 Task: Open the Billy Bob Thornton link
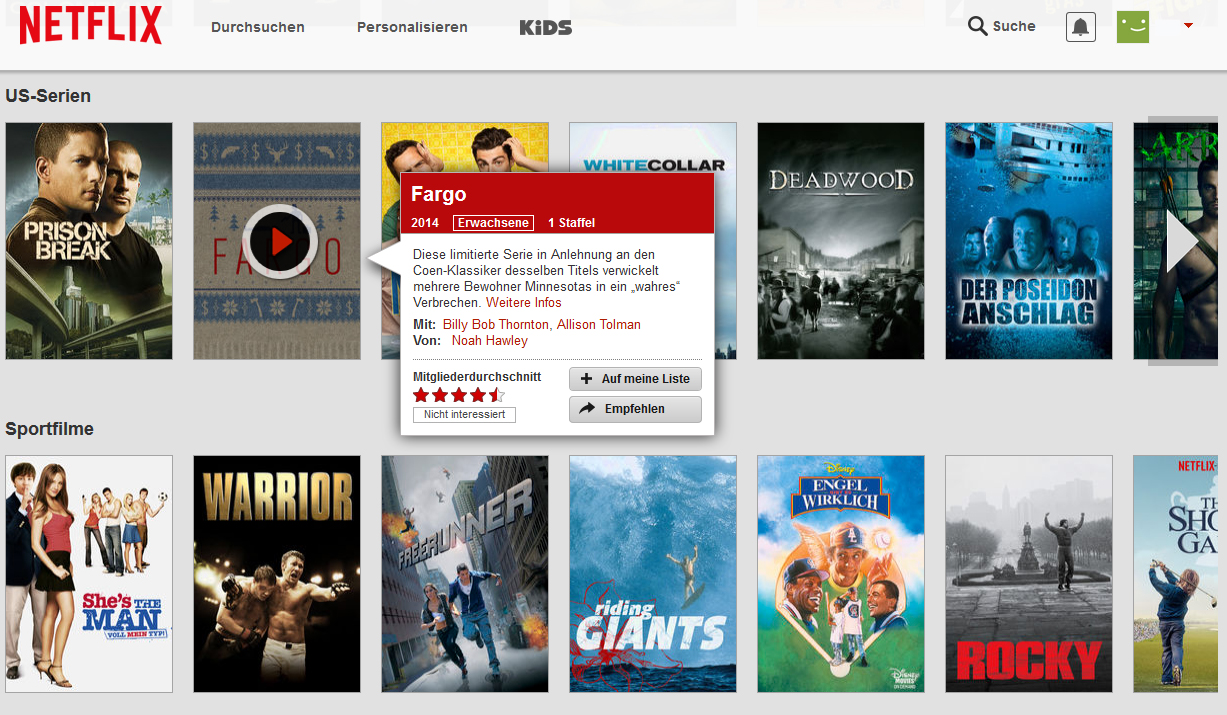coord(496,325)
